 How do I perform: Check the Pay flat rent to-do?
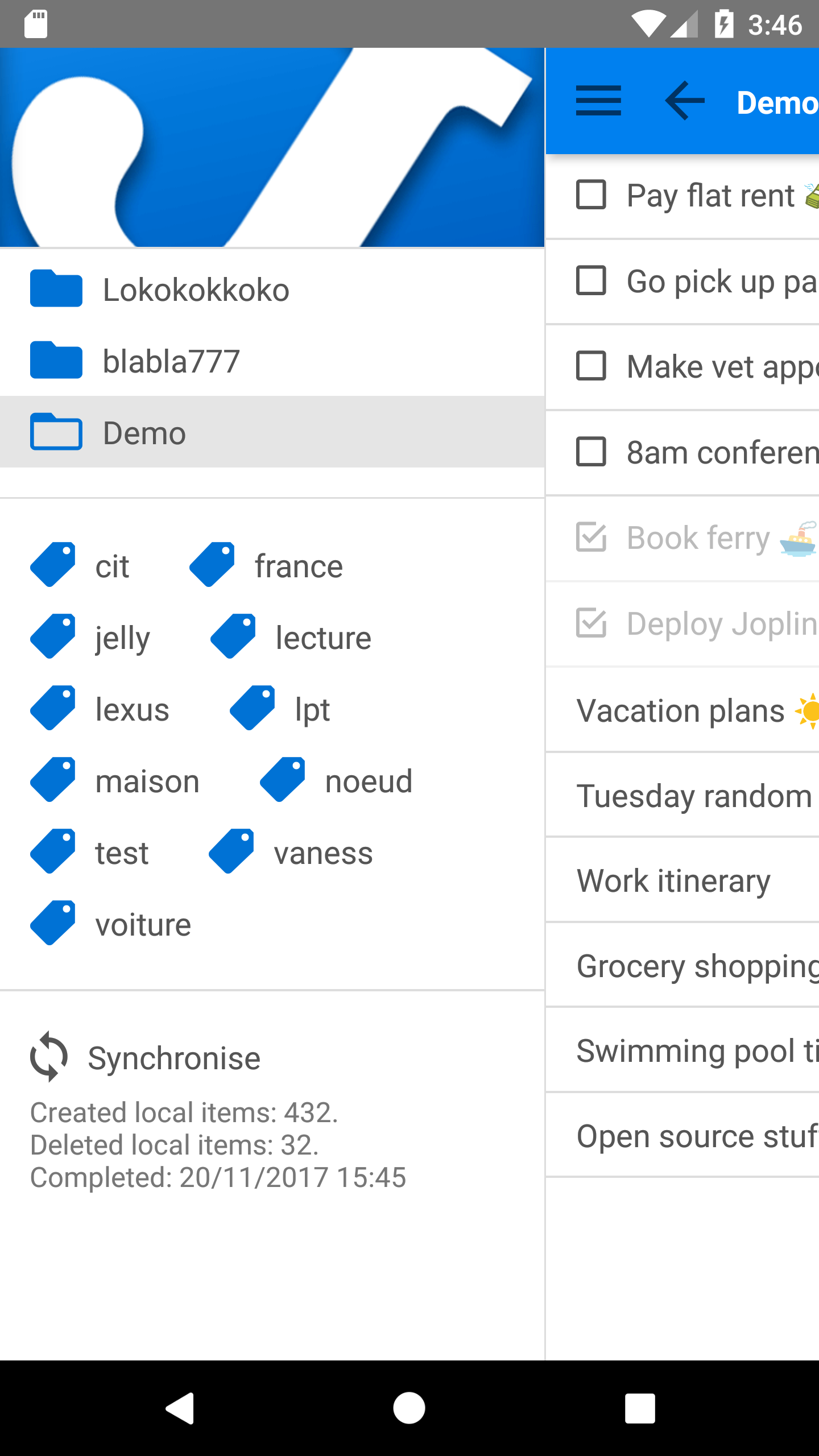(x=591, y=195)
